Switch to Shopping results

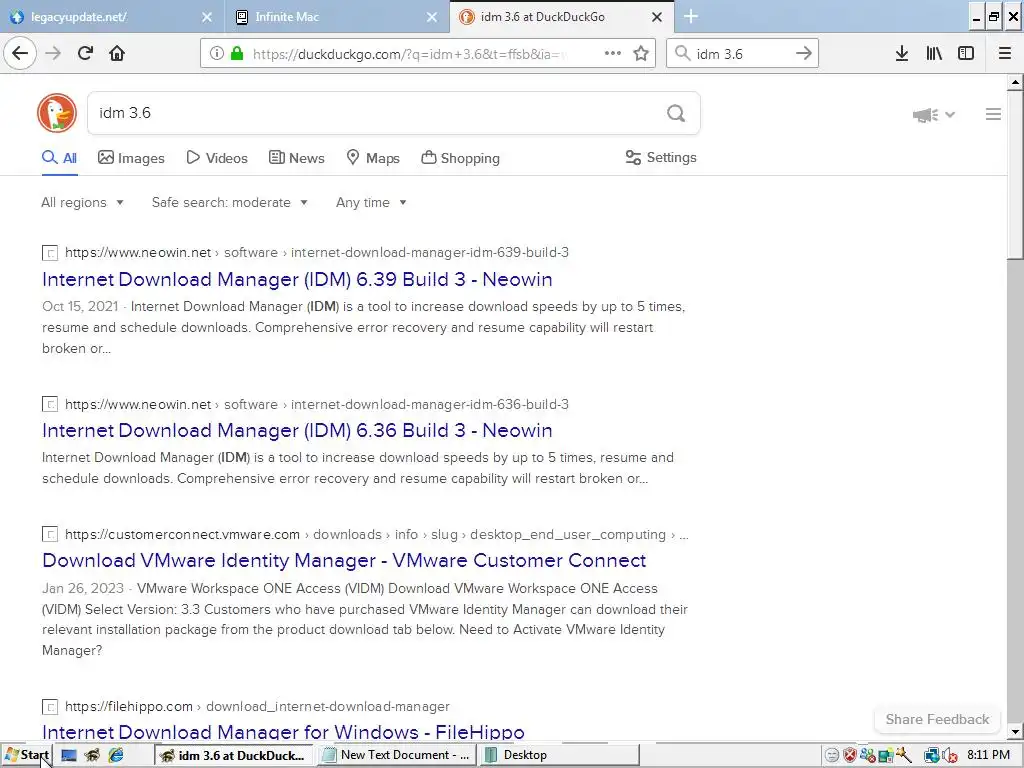(460, 158)
